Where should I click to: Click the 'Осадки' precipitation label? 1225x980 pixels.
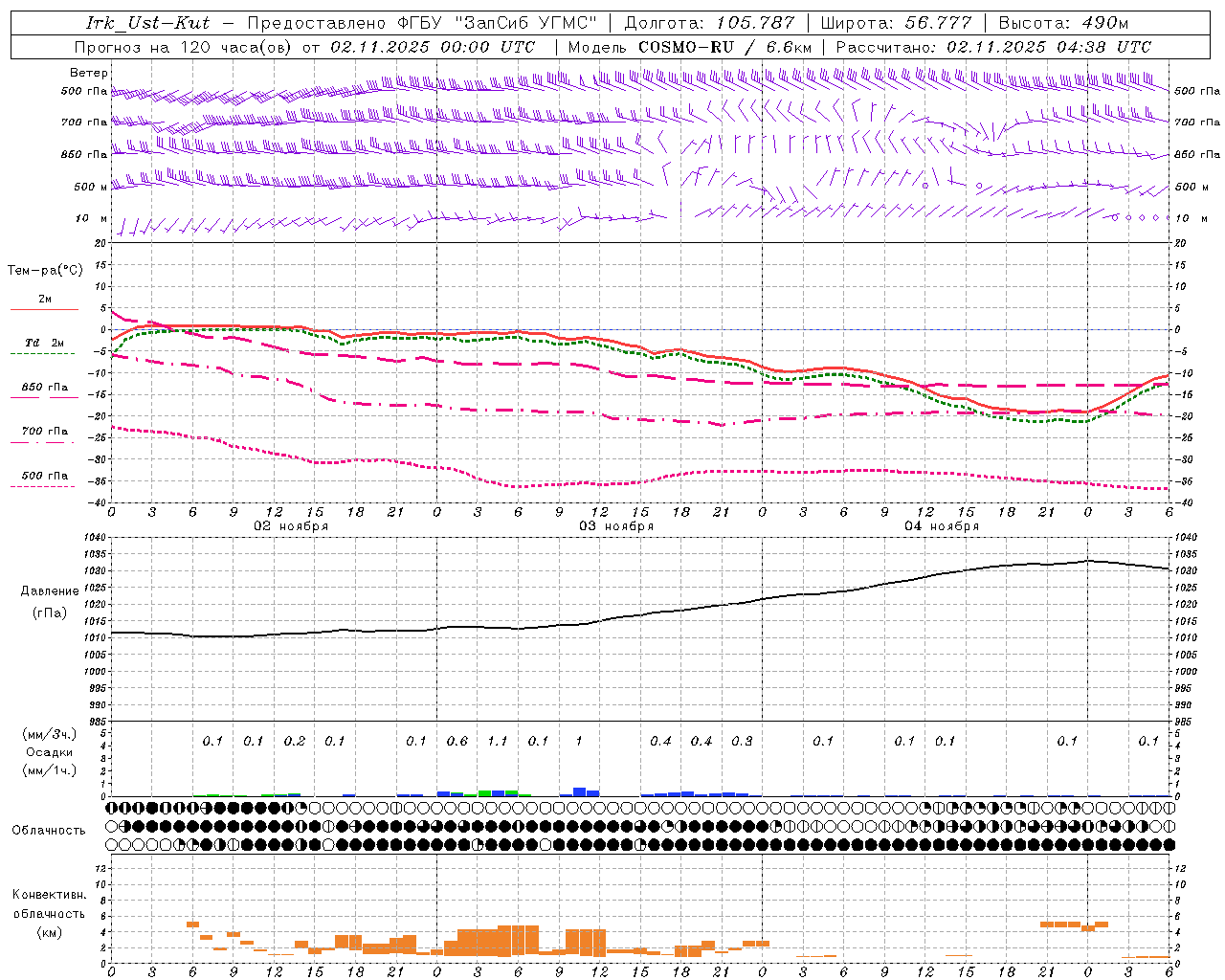(x=50, y=753)
